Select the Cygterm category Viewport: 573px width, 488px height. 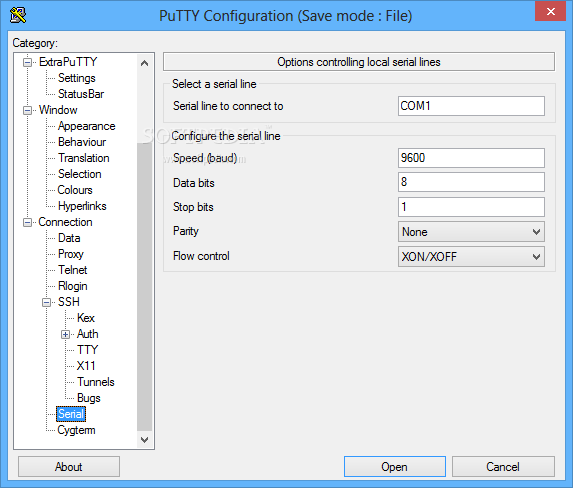[x=76, y=430]
